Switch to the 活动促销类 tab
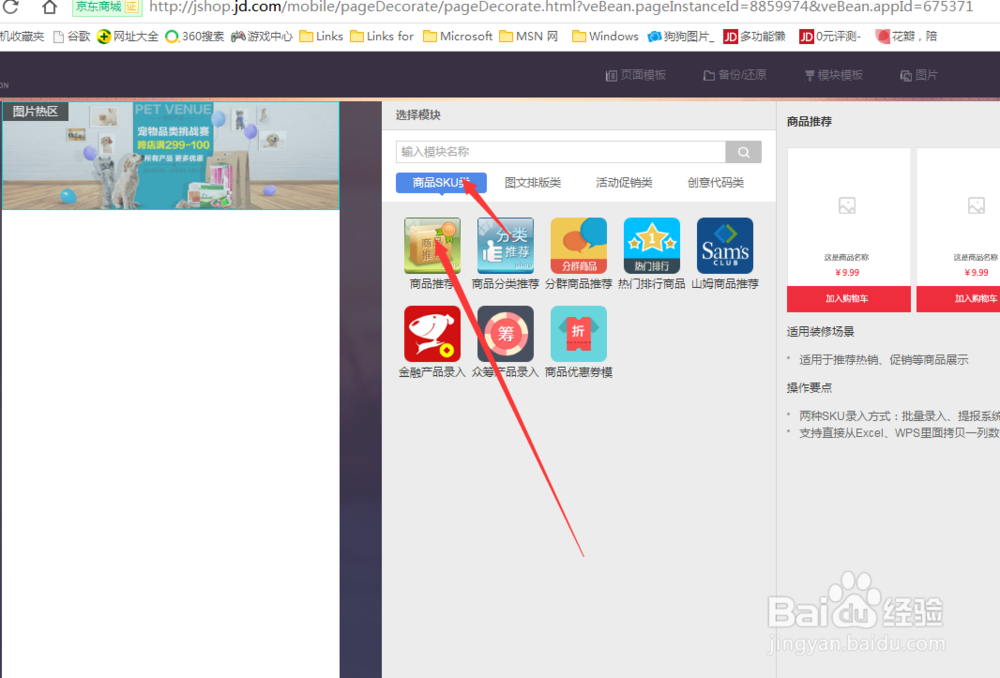The image size is (1000, 678). [x=624, y=183]
